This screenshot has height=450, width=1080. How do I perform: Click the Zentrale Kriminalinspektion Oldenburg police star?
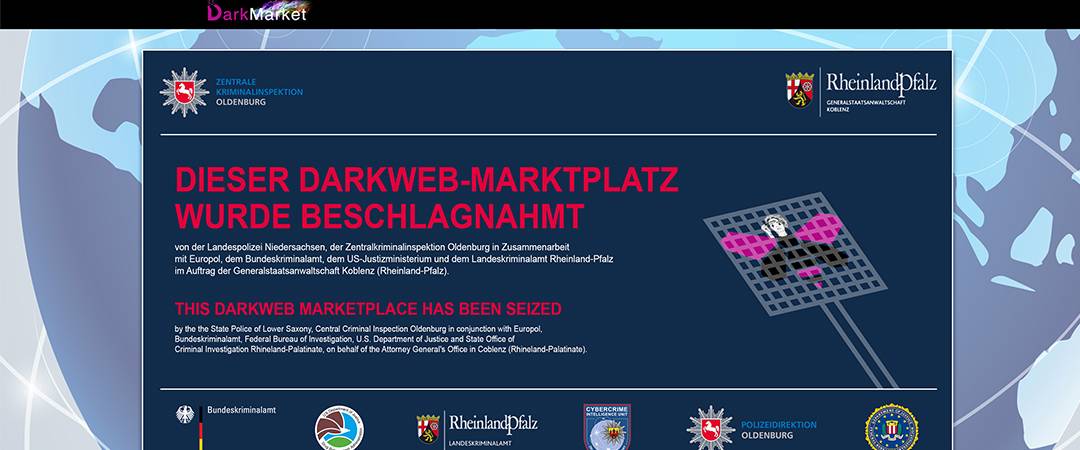184,92
